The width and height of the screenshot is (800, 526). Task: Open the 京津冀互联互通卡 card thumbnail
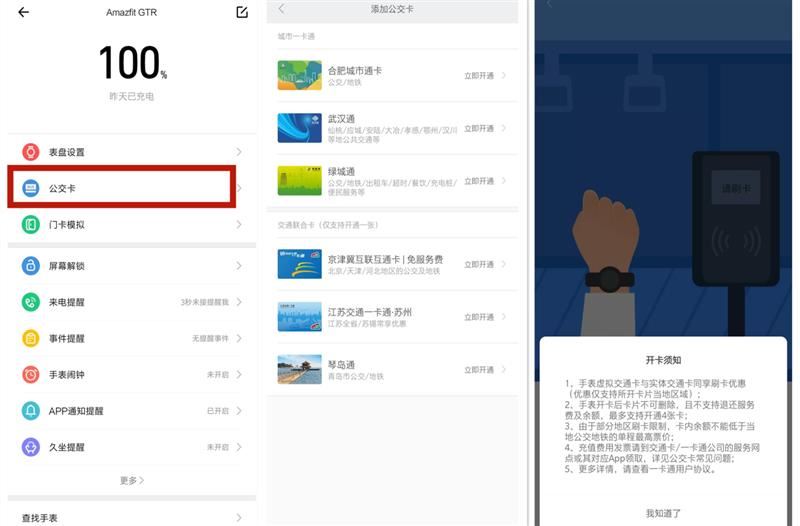(299, 264)
